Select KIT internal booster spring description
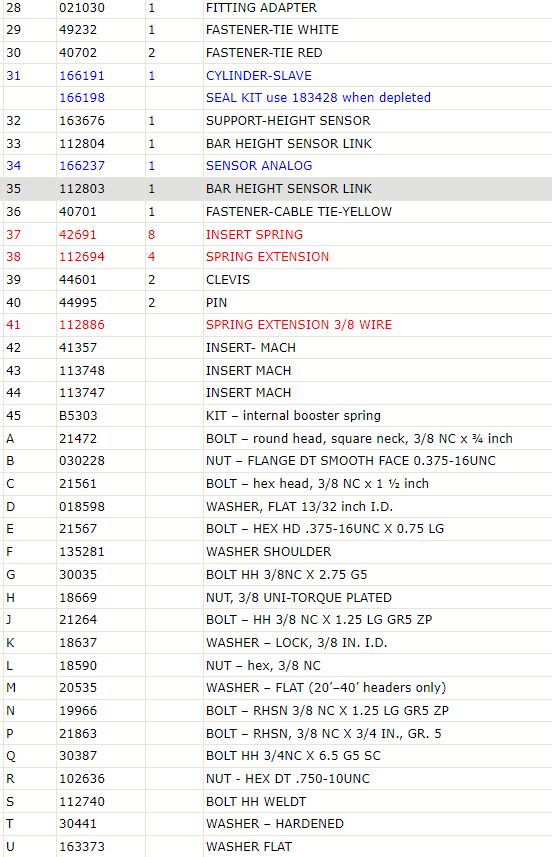 tap(293, 415)
